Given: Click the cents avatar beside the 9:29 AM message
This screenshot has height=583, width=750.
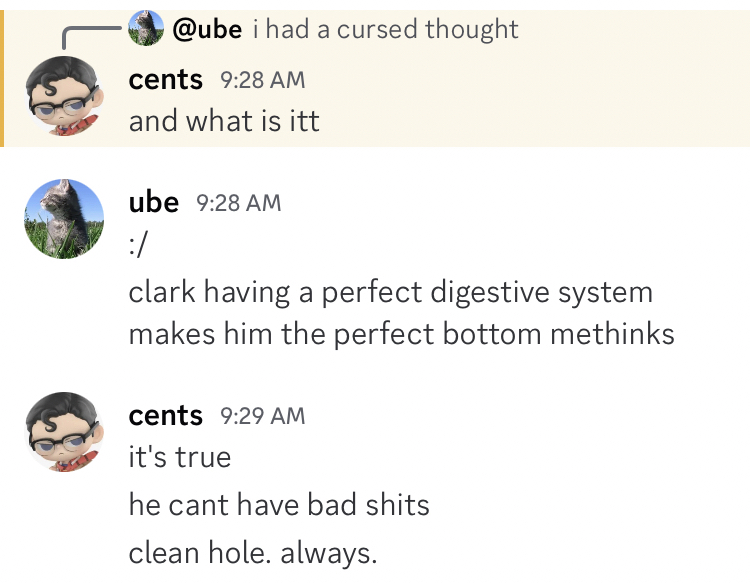Looking at the screenshot, I should (63, 430).
